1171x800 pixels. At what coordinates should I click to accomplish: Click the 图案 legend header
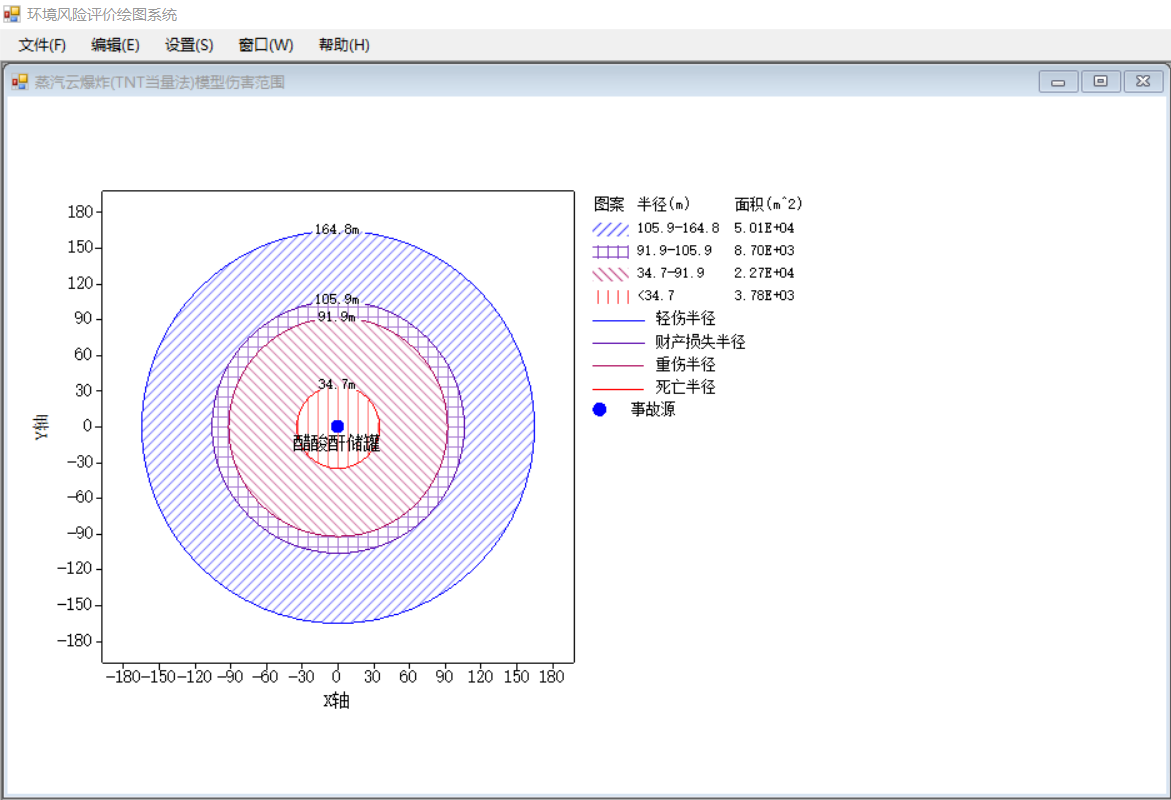tap(609, 204)
